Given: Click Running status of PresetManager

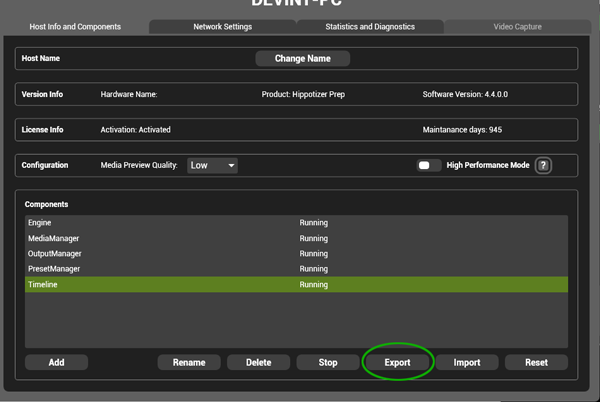Looking at the screenshot, I should (313, 269).
